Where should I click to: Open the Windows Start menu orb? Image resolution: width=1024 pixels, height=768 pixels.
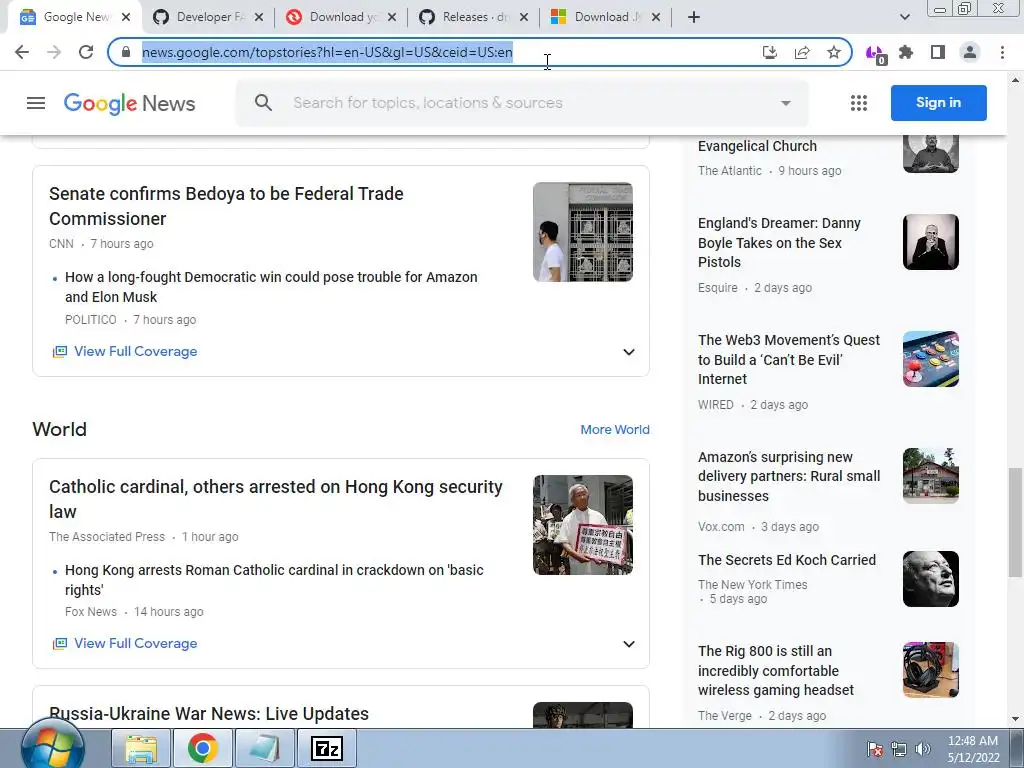point(52,748)
